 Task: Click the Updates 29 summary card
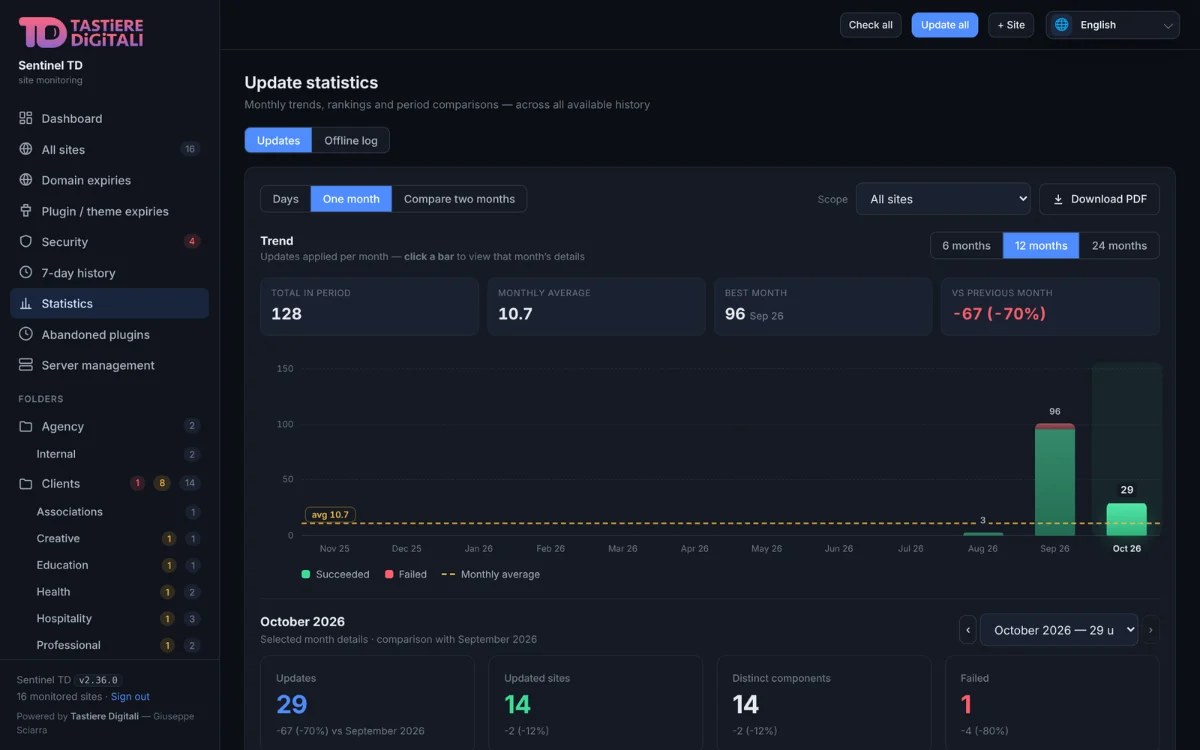point(367,703)
